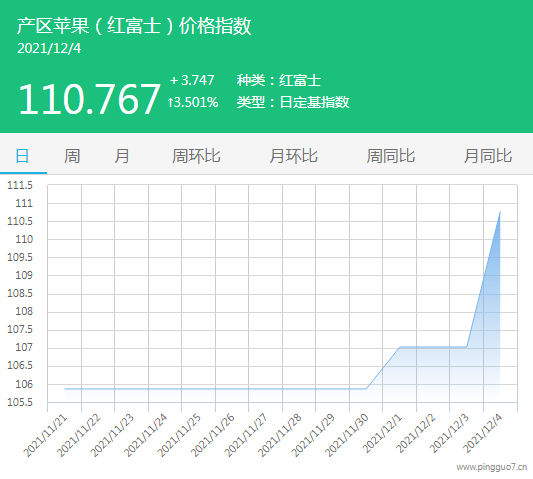Click the 105.5 y-axis label
This screenshot has width=533, height=479.
click(20, 402)
